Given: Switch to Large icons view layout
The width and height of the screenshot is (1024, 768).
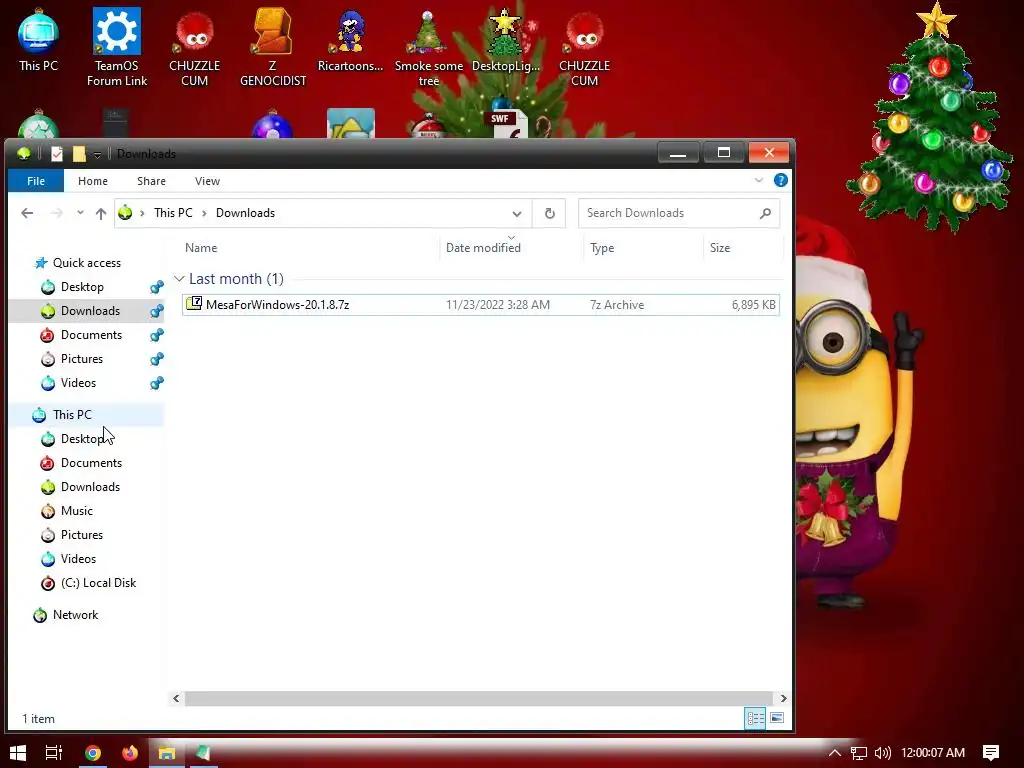Looking at the screenshot, I should pyautogui.click(x=777, y=718).
